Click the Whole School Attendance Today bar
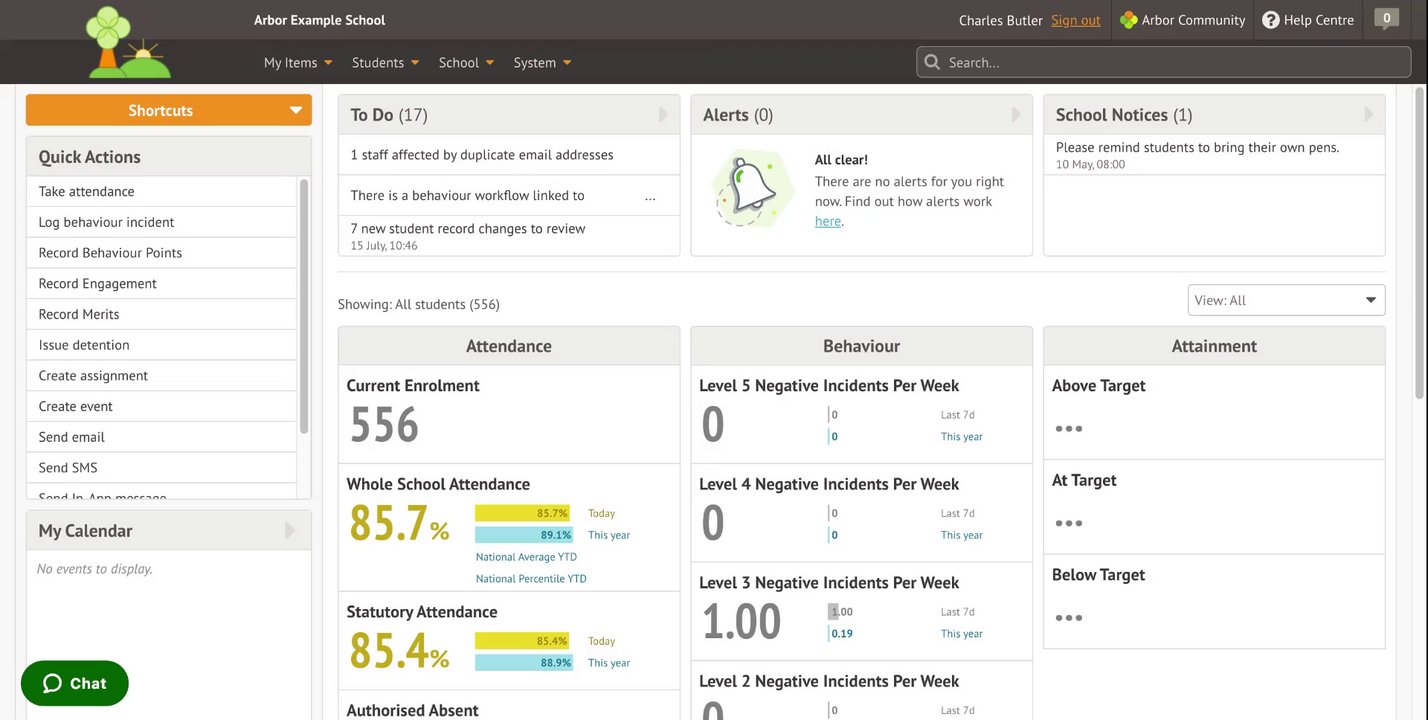The width and height of the screenshot is (1428, 720). pos(522,513)
